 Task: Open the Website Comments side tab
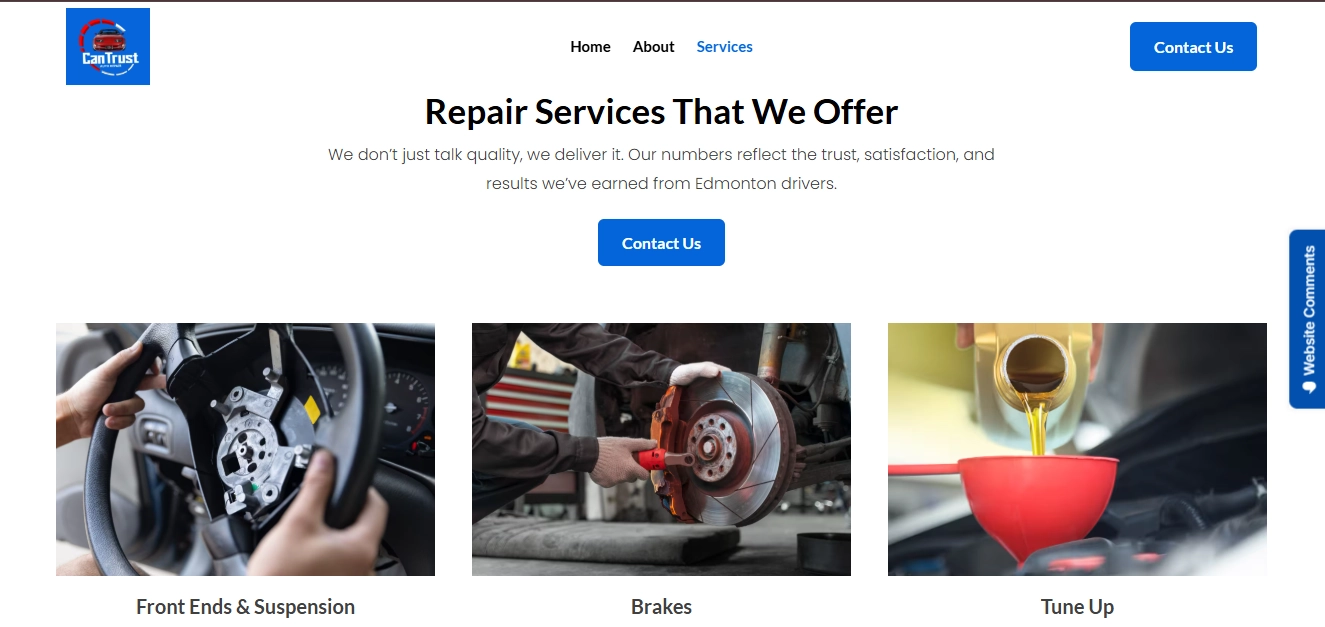click(1307, 319)
